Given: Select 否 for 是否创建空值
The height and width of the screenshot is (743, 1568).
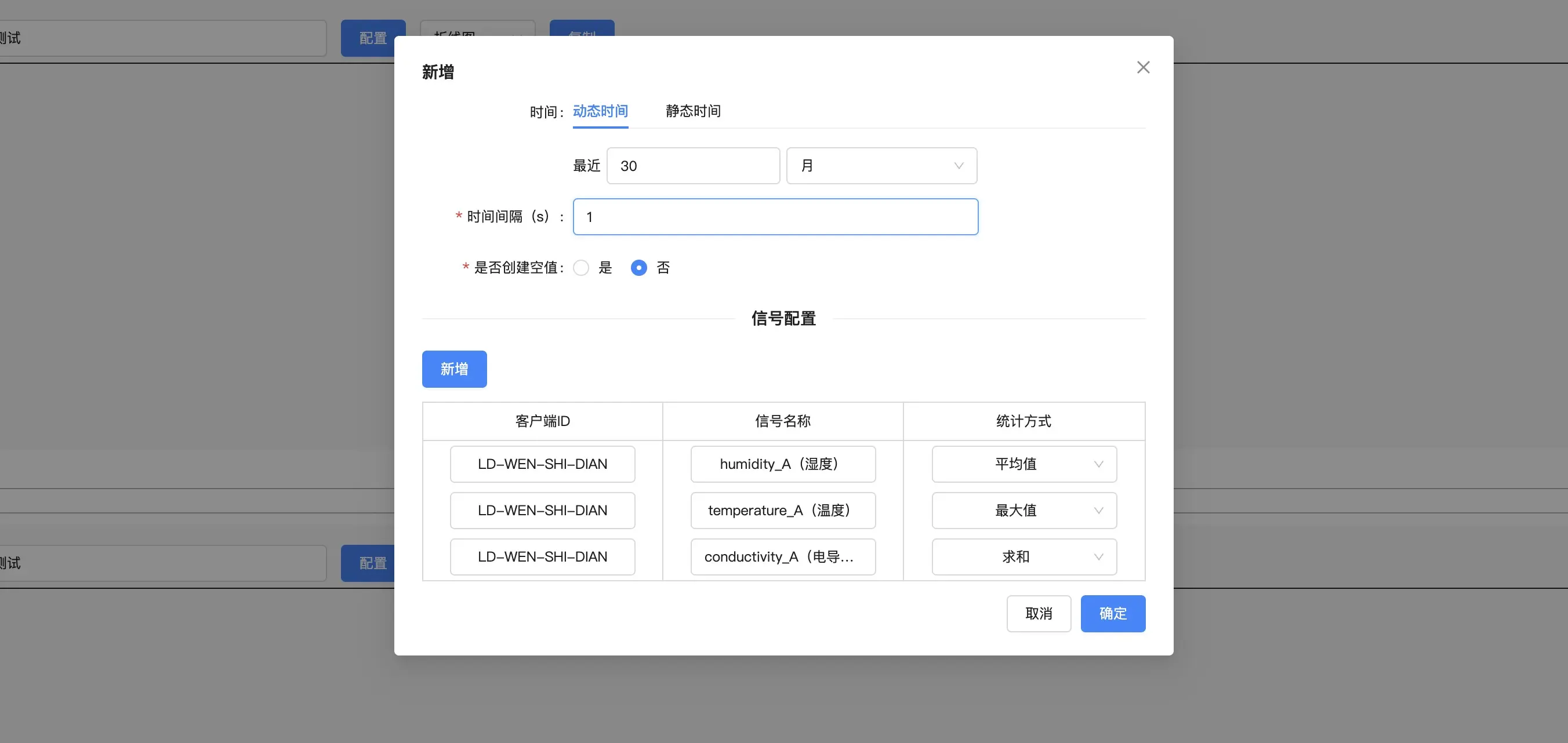Looking at the screenshot, I should point(638,268).
